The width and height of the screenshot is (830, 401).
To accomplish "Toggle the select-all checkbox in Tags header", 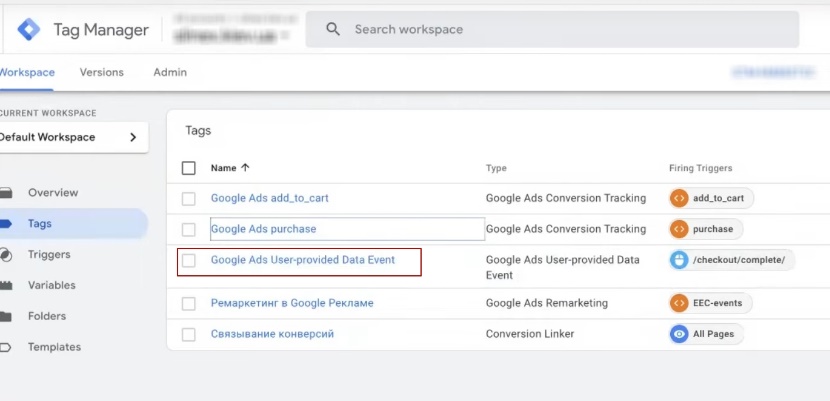I will point(189,168).
